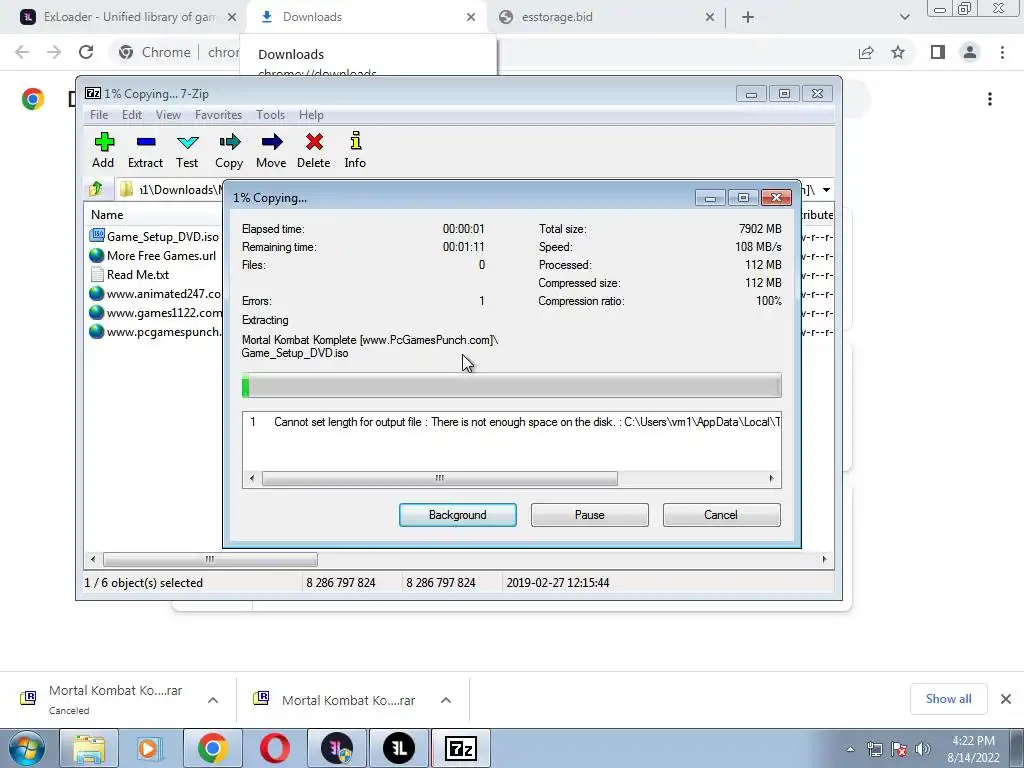The image size is (1024, 768).
Task: Click the Add toolbar icon in 7-Zip
Action: pos(103,150)
